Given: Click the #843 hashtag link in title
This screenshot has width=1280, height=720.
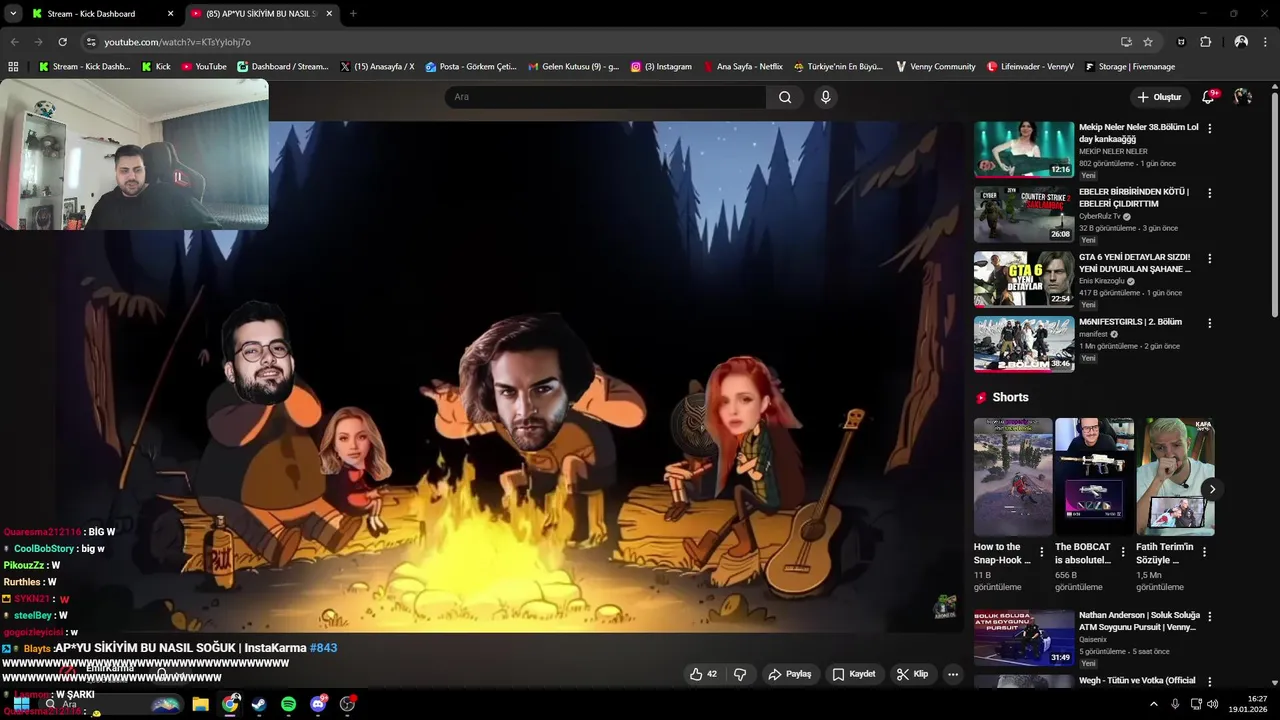Looking at the screenshot, I should (323, 648).
